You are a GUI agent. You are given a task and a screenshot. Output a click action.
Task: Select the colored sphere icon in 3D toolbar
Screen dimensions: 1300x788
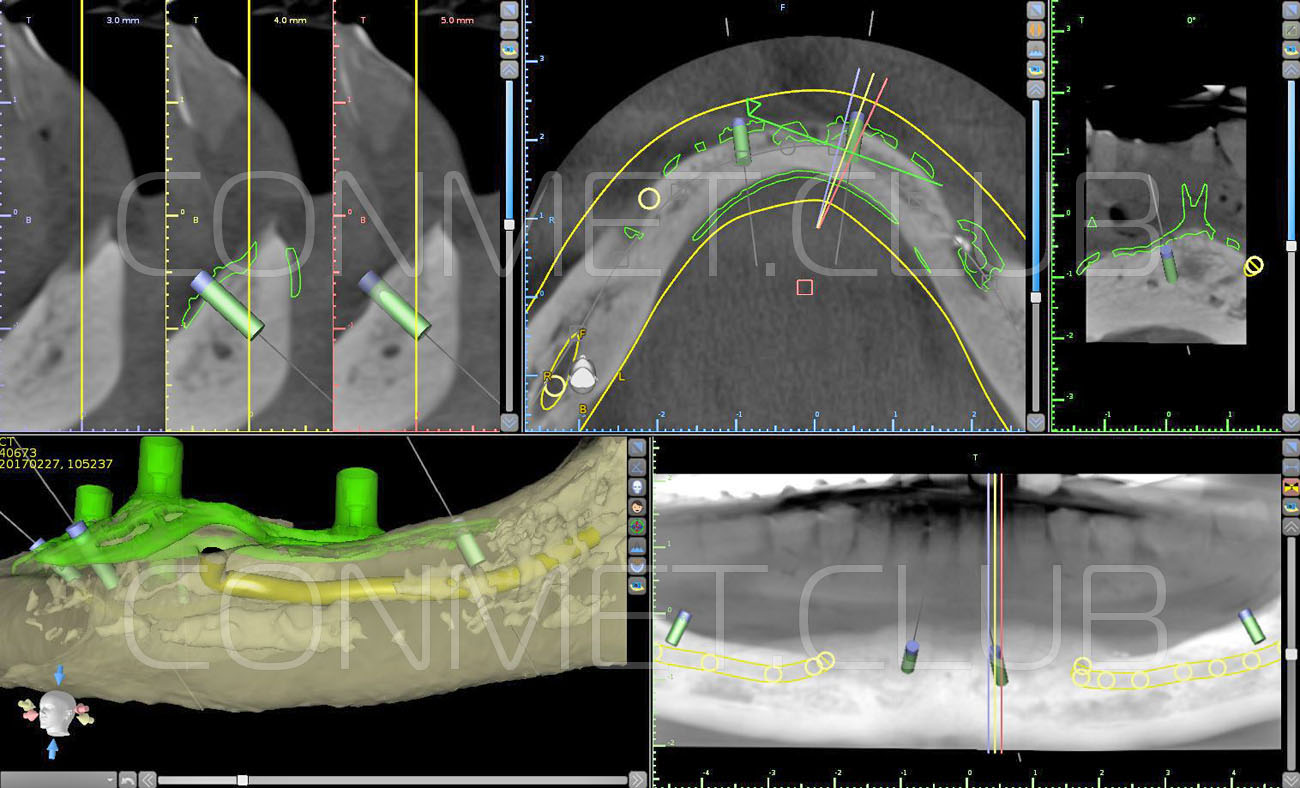coord(637,526)
